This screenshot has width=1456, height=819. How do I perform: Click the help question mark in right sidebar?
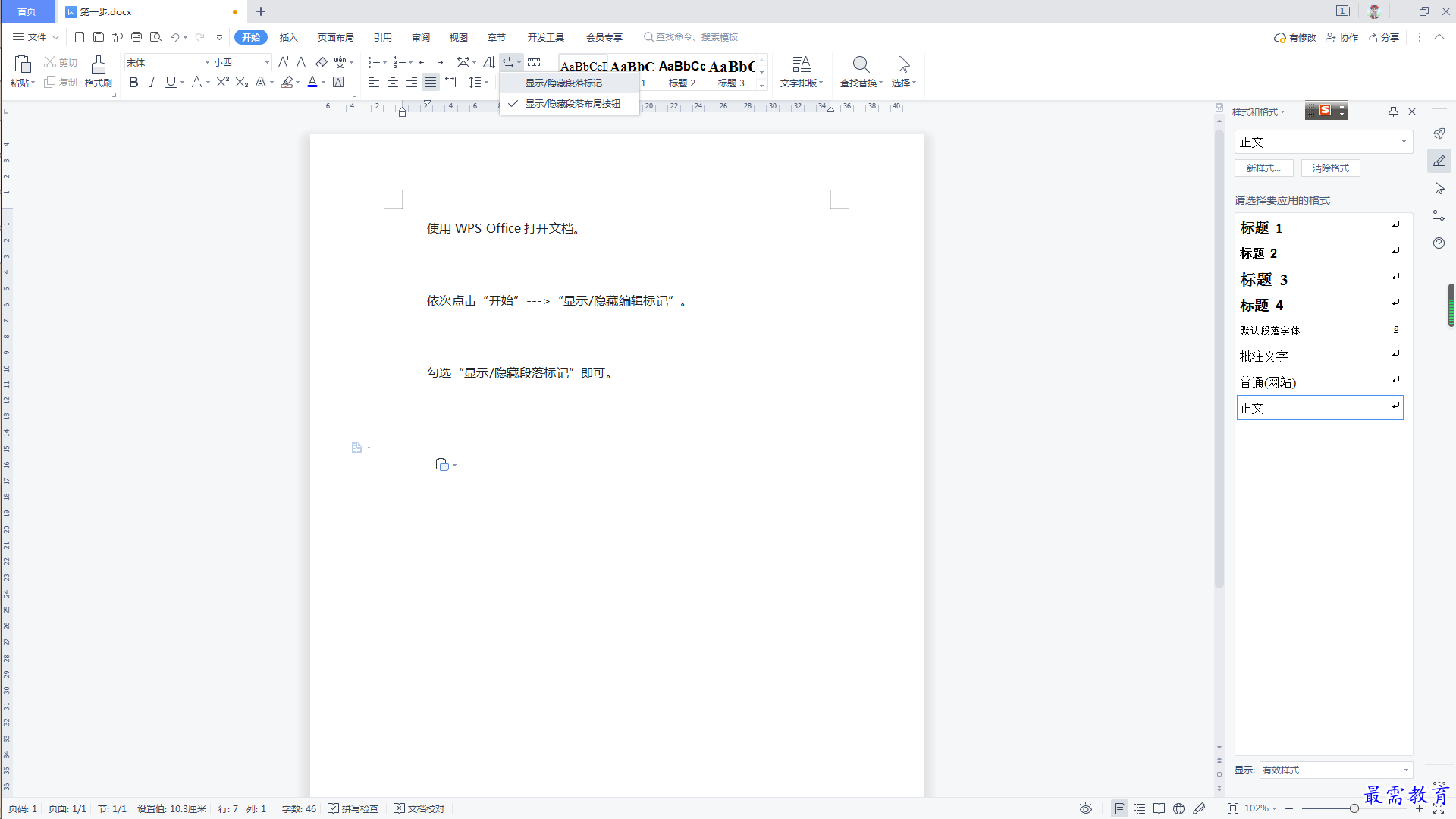pos(1439,243)
